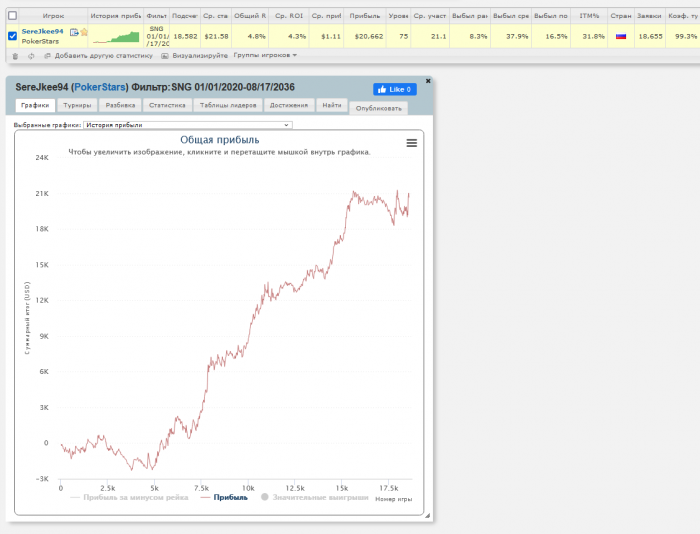Click the 37.9% Выбыл сре cell
This screenshot has width=700, height=534.
511,36
